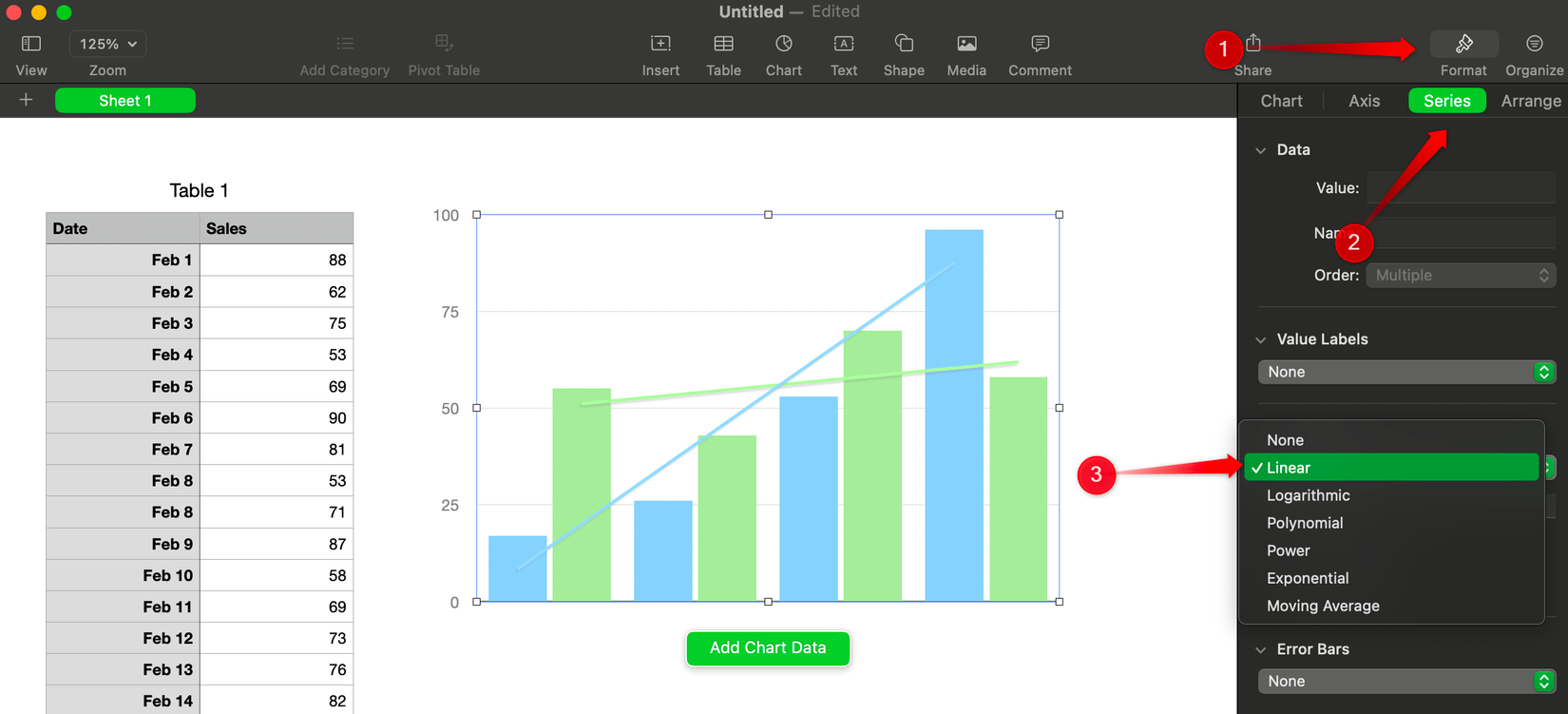
Task: Collapse the Value Labels section
Action: (1261, 339)
